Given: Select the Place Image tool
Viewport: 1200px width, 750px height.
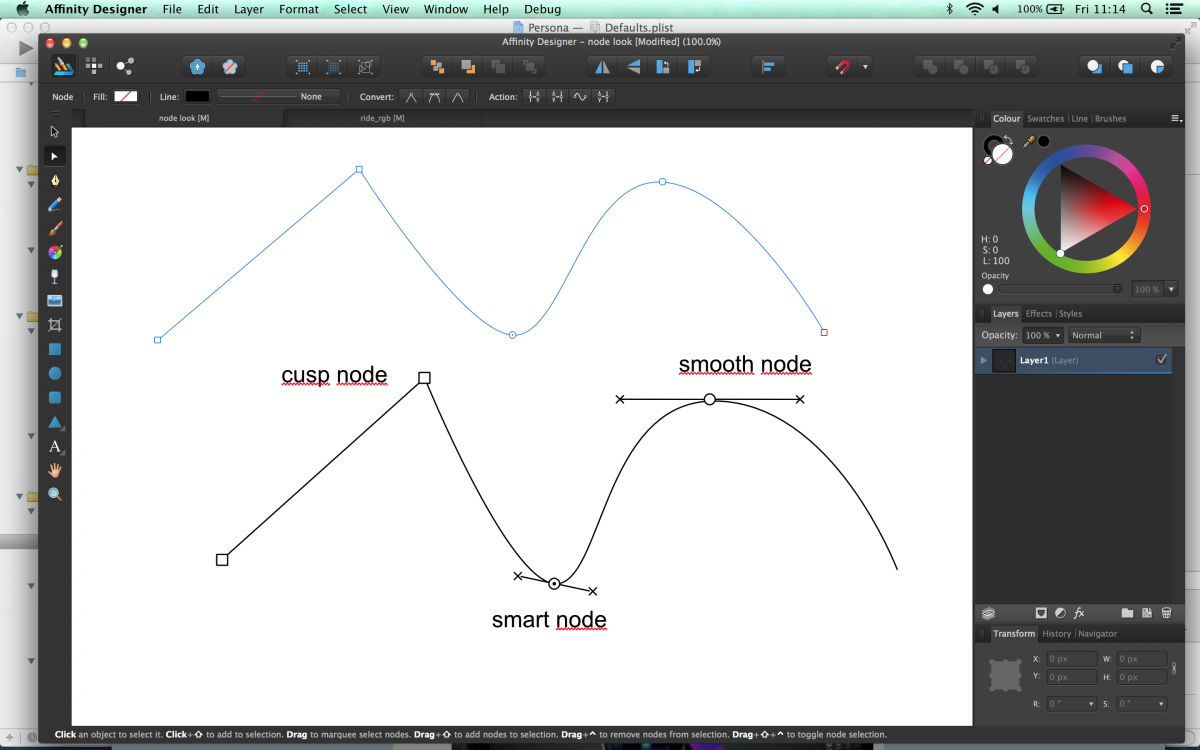Looking at the screenshot, I should 55,300.
